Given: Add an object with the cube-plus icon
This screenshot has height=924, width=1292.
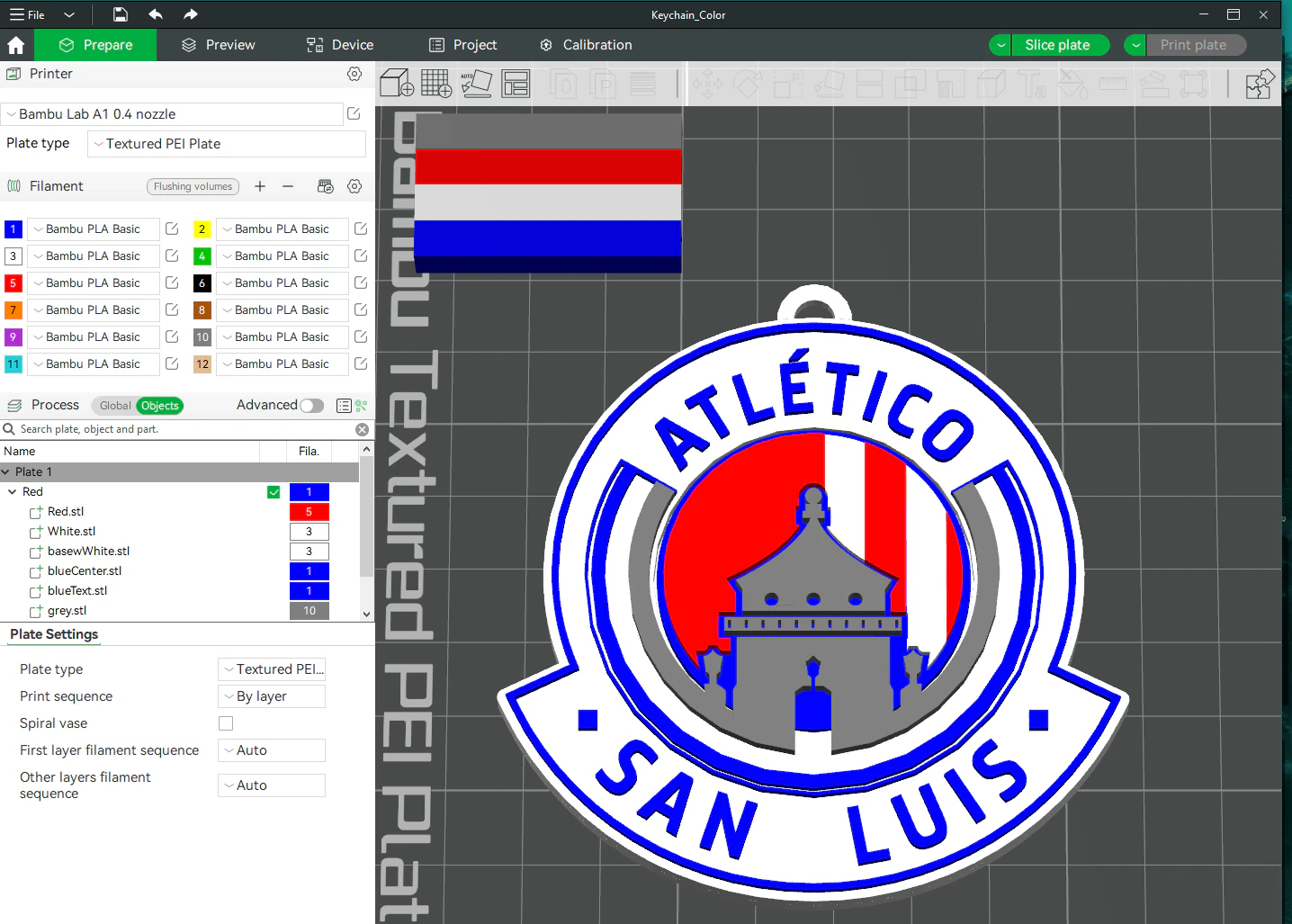Looking at the screenshot, I should 397,83.
